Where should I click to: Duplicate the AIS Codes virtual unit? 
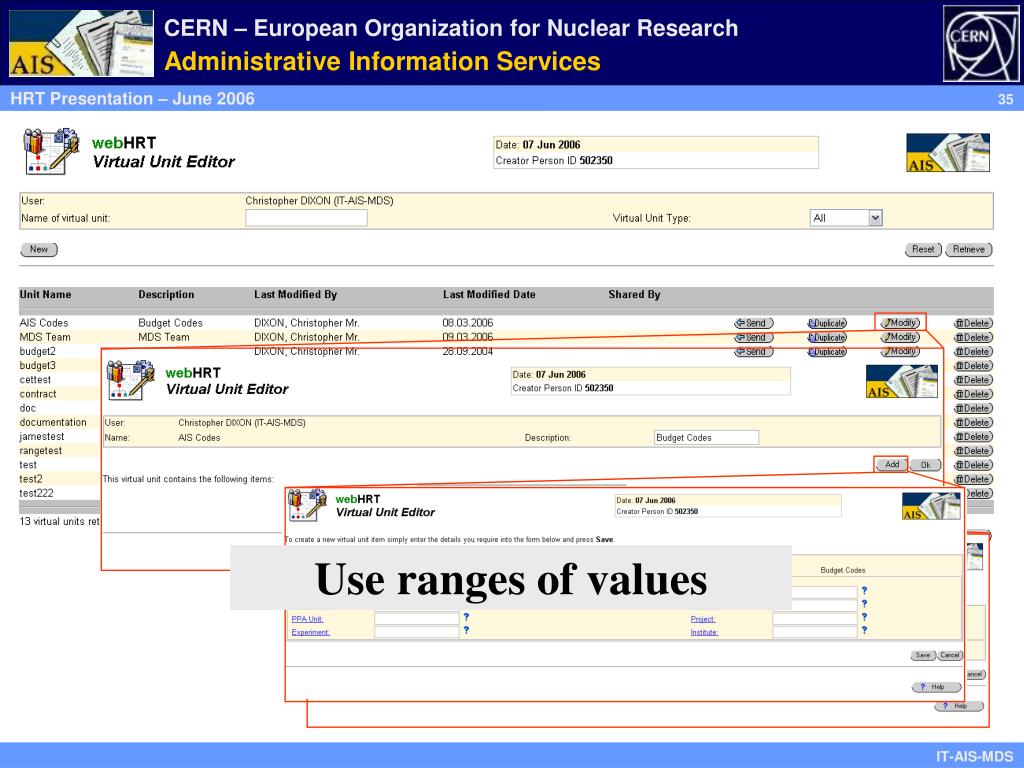coord(827,323)
